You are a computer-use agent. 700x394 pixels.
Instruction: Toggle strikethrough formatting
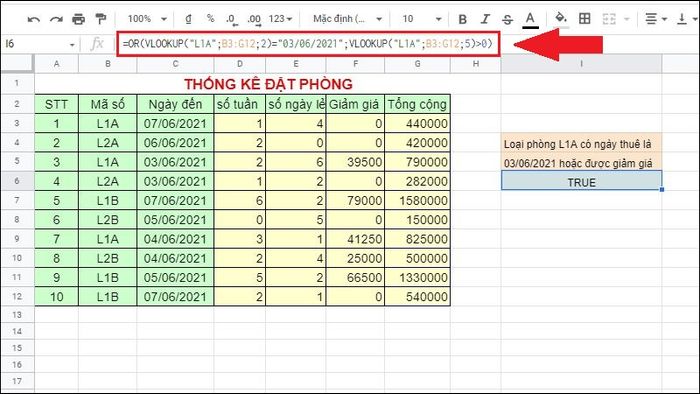click(507, 19)
